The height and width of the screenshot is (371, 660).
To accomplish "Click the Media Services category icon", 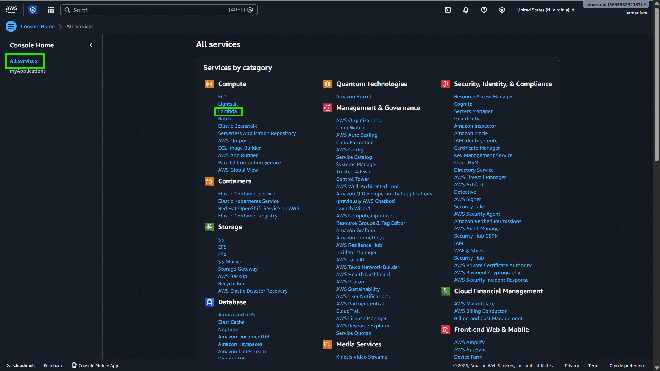I will click(327, 344).
